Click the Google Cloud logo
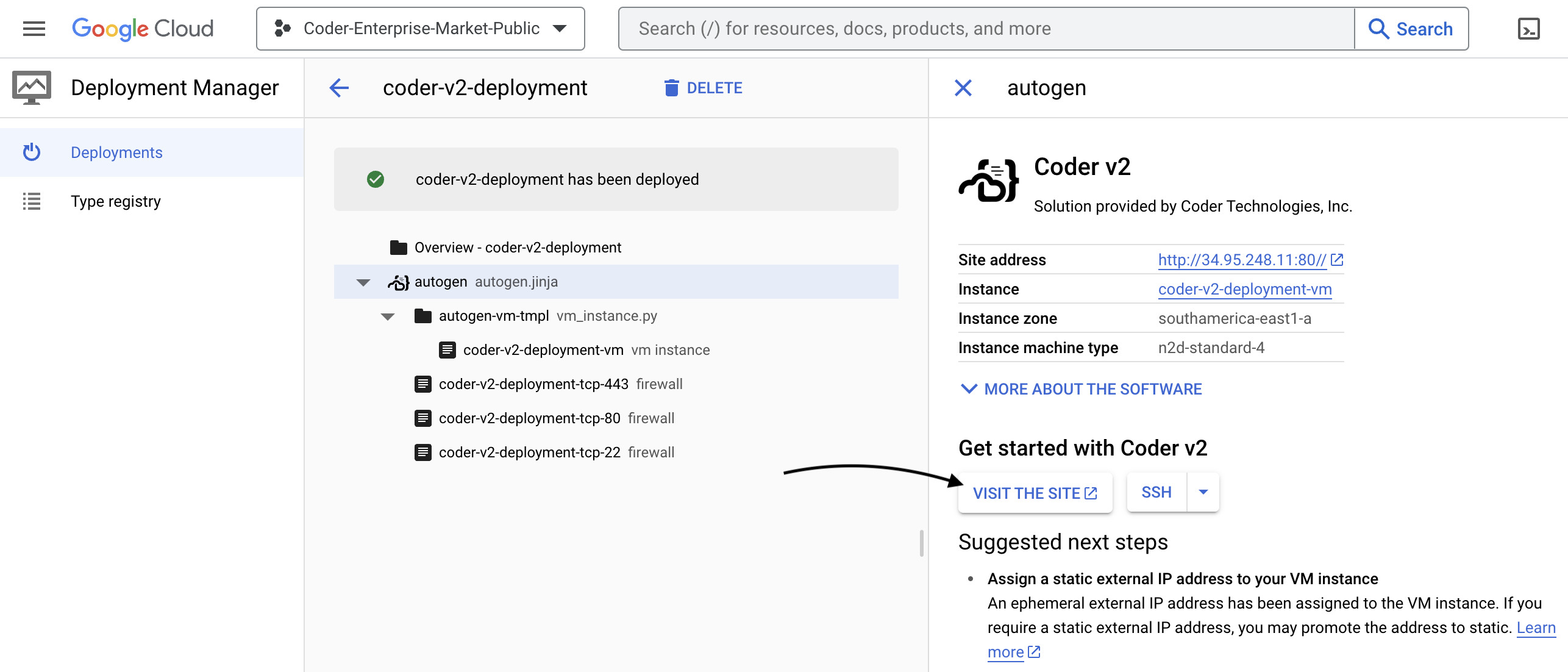This screenshot has width=1568, height=672. tap(143, 28)
